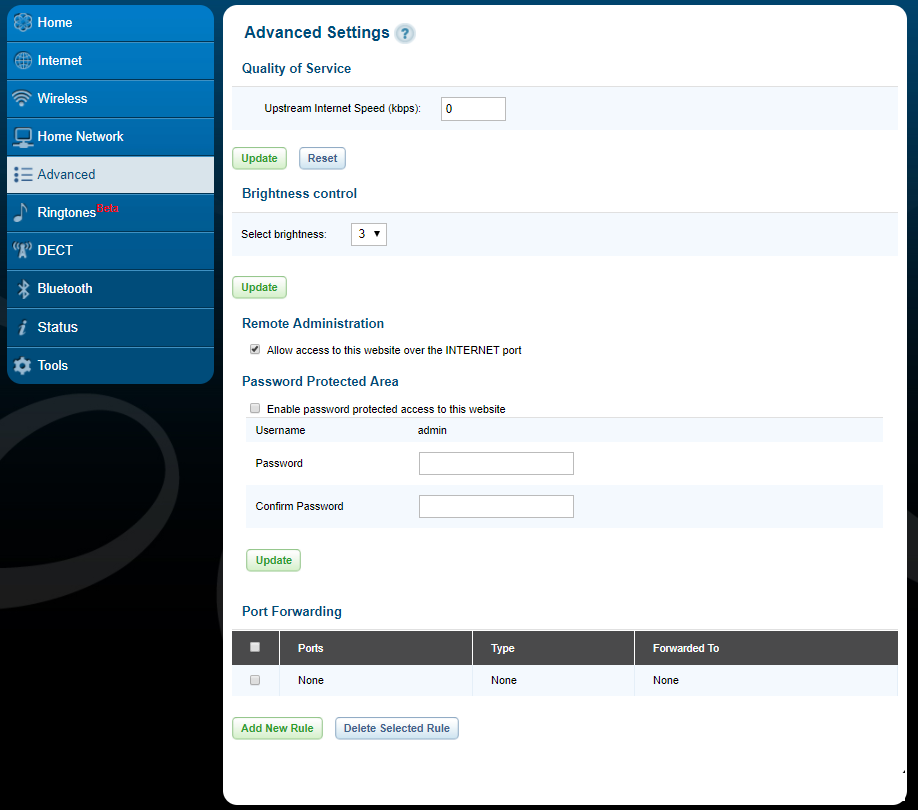
Task: Click Add New Rule
Action: (277, 728)
